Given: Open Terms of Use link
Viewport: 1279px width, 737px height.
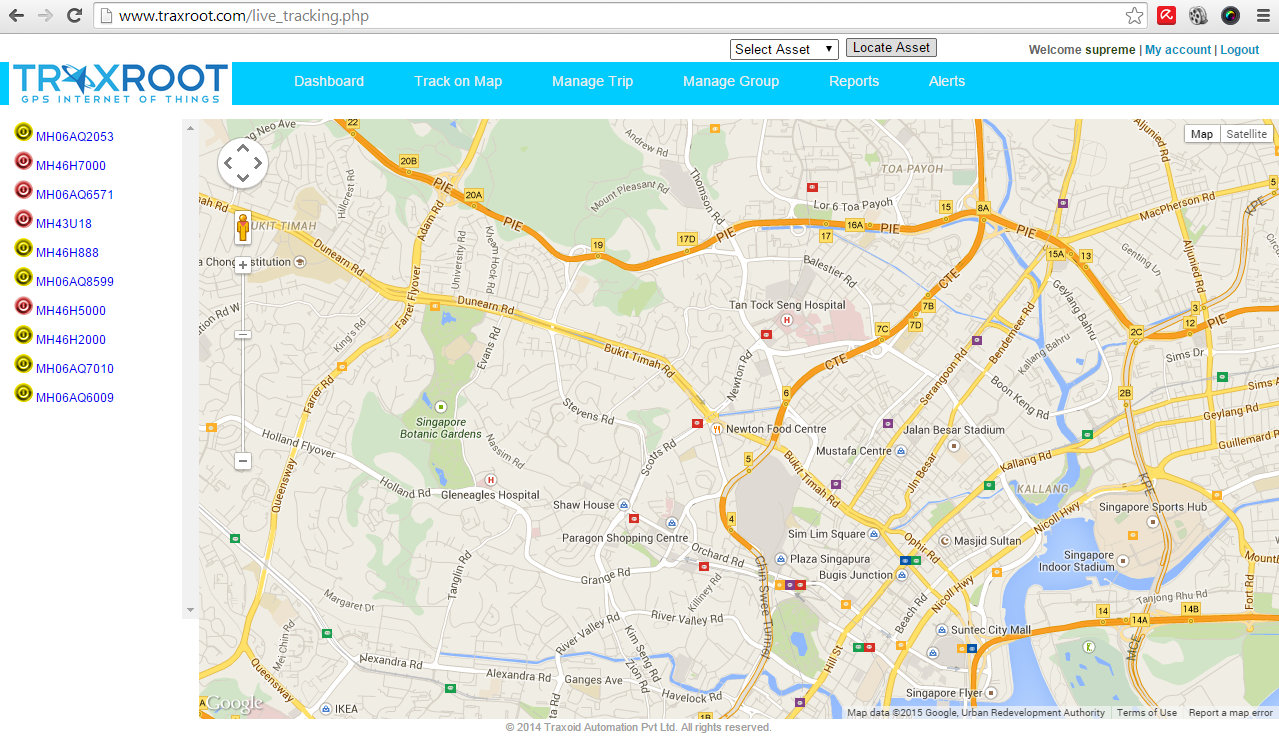Looking at the screenshot, I should tap(1147, 713).
